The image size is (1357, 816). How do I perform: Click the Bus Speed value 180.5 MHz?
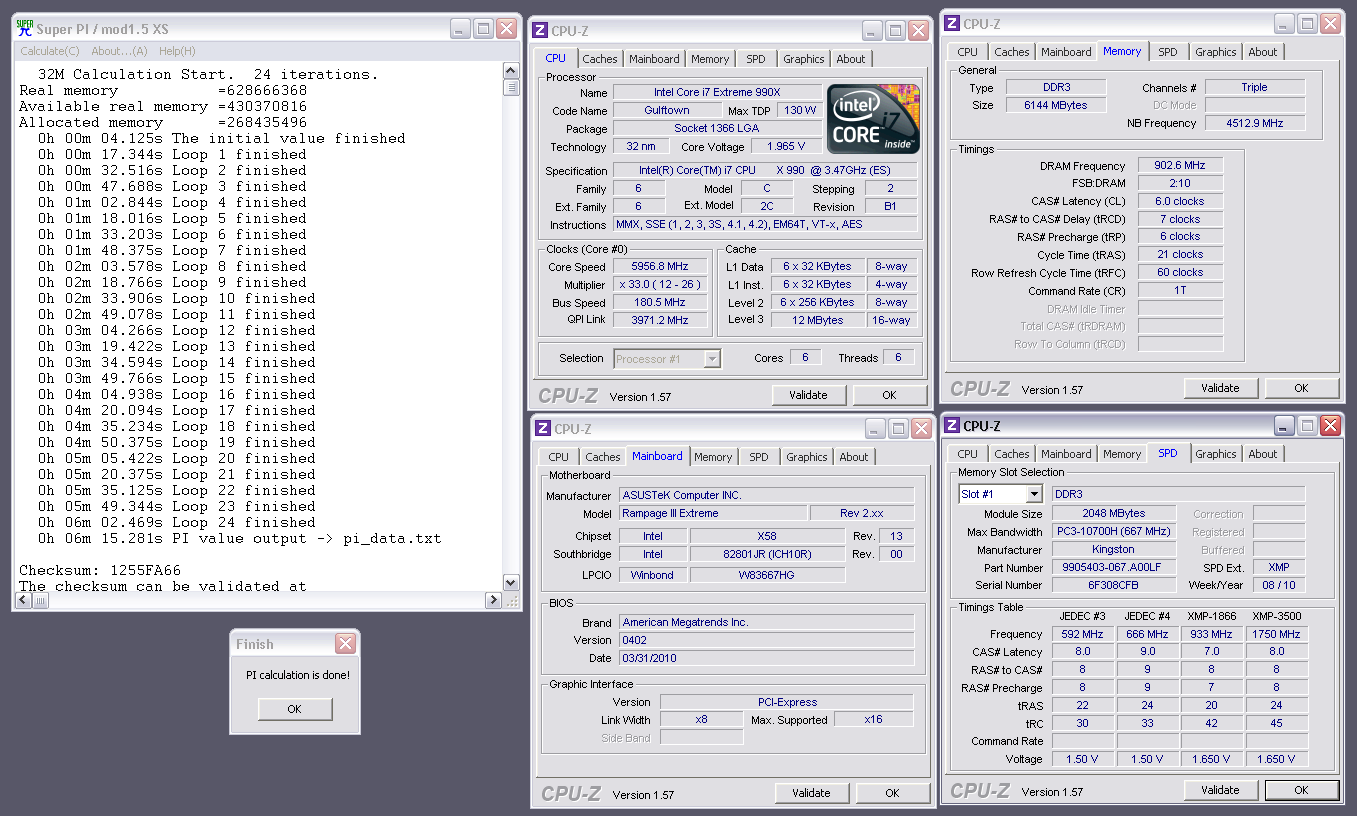click(660, 303)
